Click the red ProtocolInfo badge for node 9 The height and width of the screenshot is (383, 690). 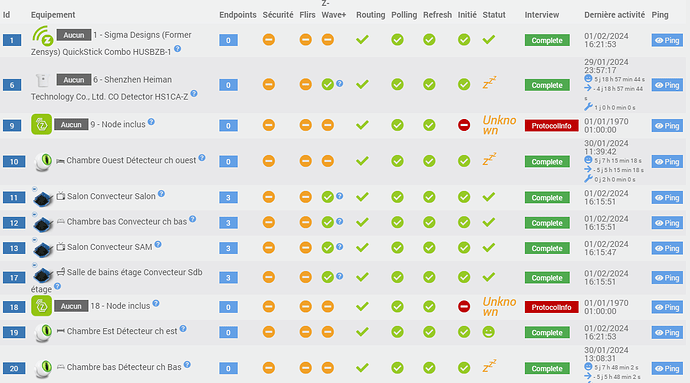551,126
